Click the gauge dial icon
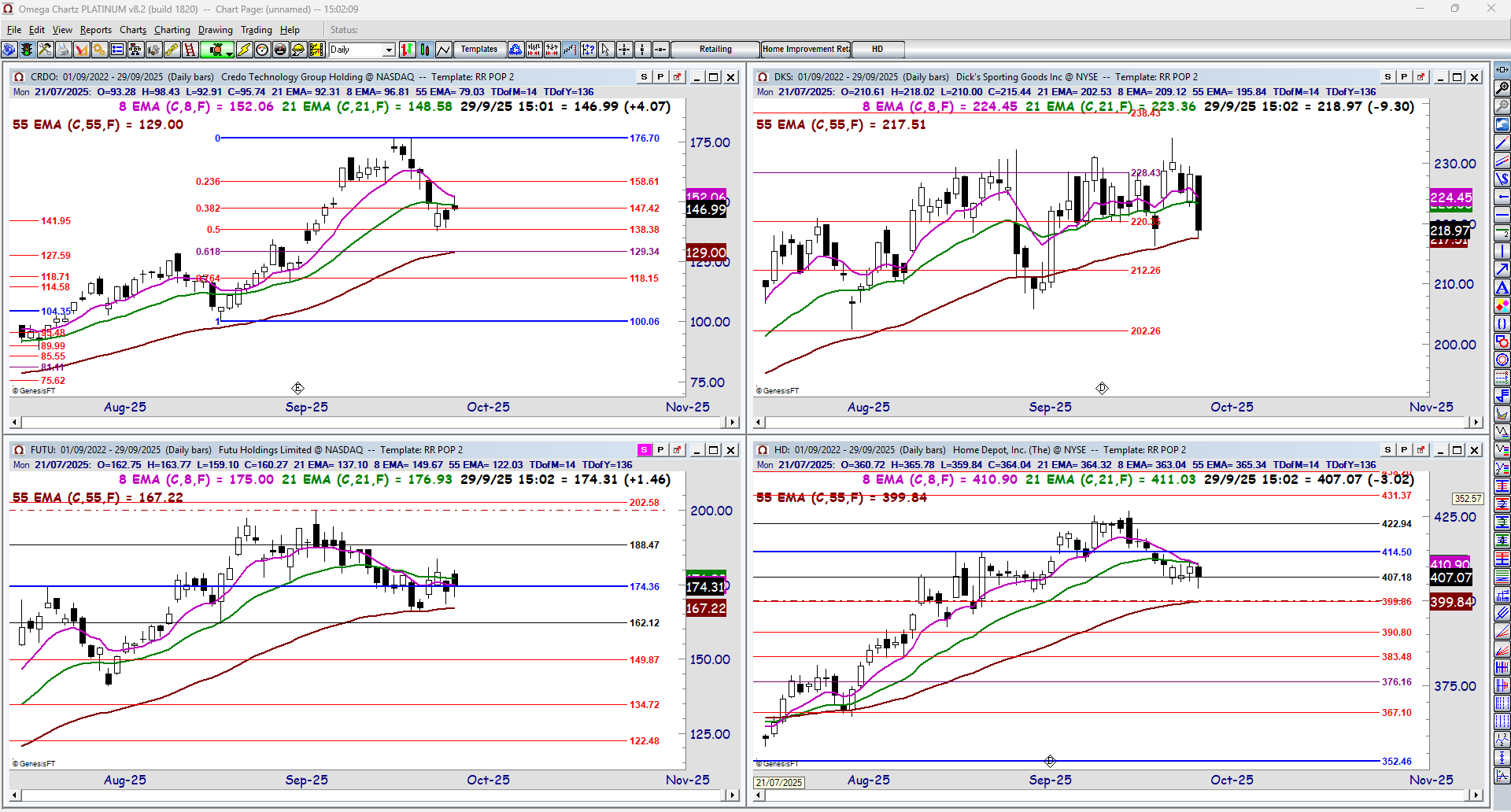1511x812 pixels. point(262,50)
